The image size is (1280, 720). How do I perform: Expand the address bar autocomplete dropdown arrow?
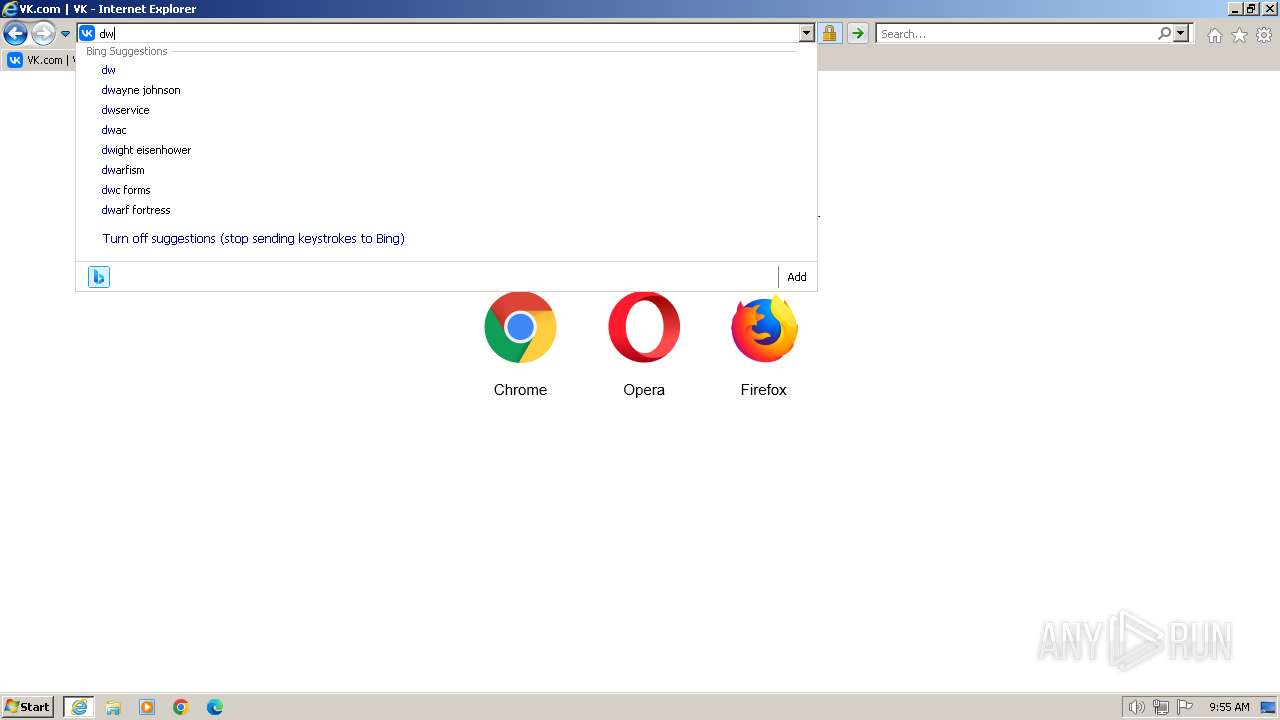pyautogui.click(x=806, y=33)
